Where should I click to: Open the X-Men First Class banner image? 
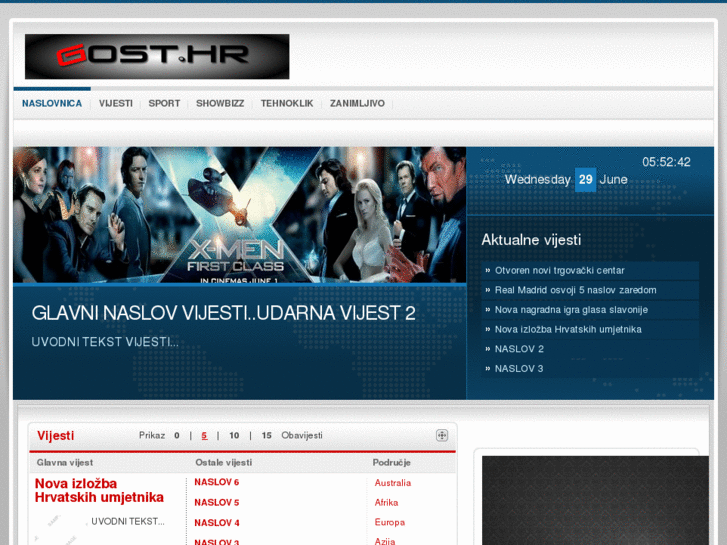pos(239,215)
